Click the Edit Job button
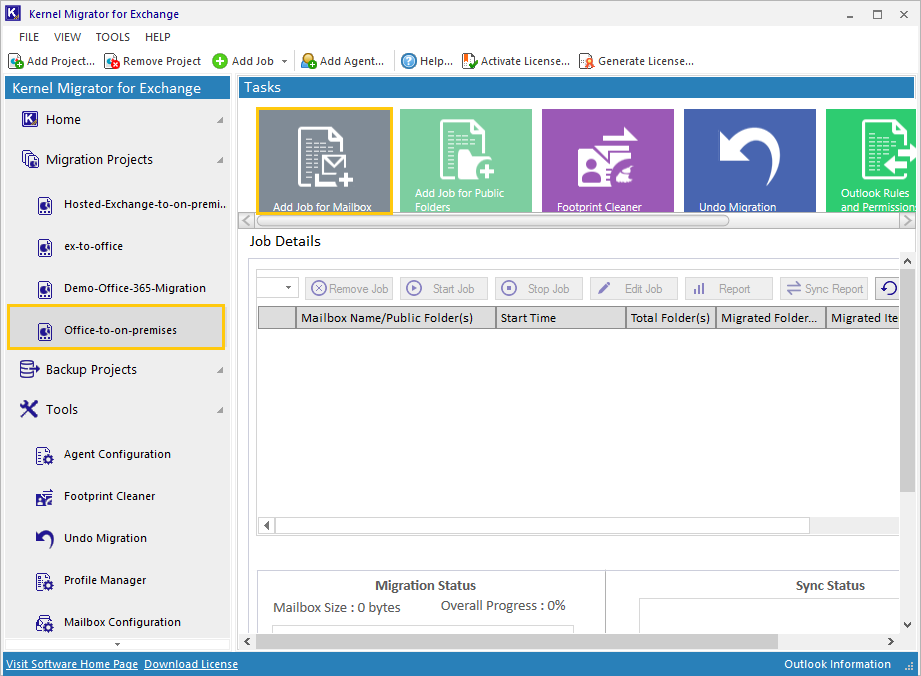The height and width of the screenshot is (676, 921). 634,288
